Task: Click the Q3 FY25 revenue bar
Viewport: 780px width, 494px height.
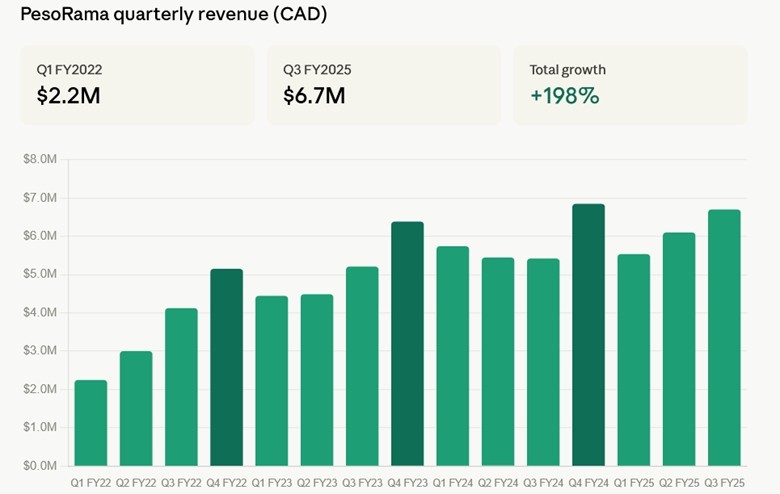Action: tap(724, 338)
